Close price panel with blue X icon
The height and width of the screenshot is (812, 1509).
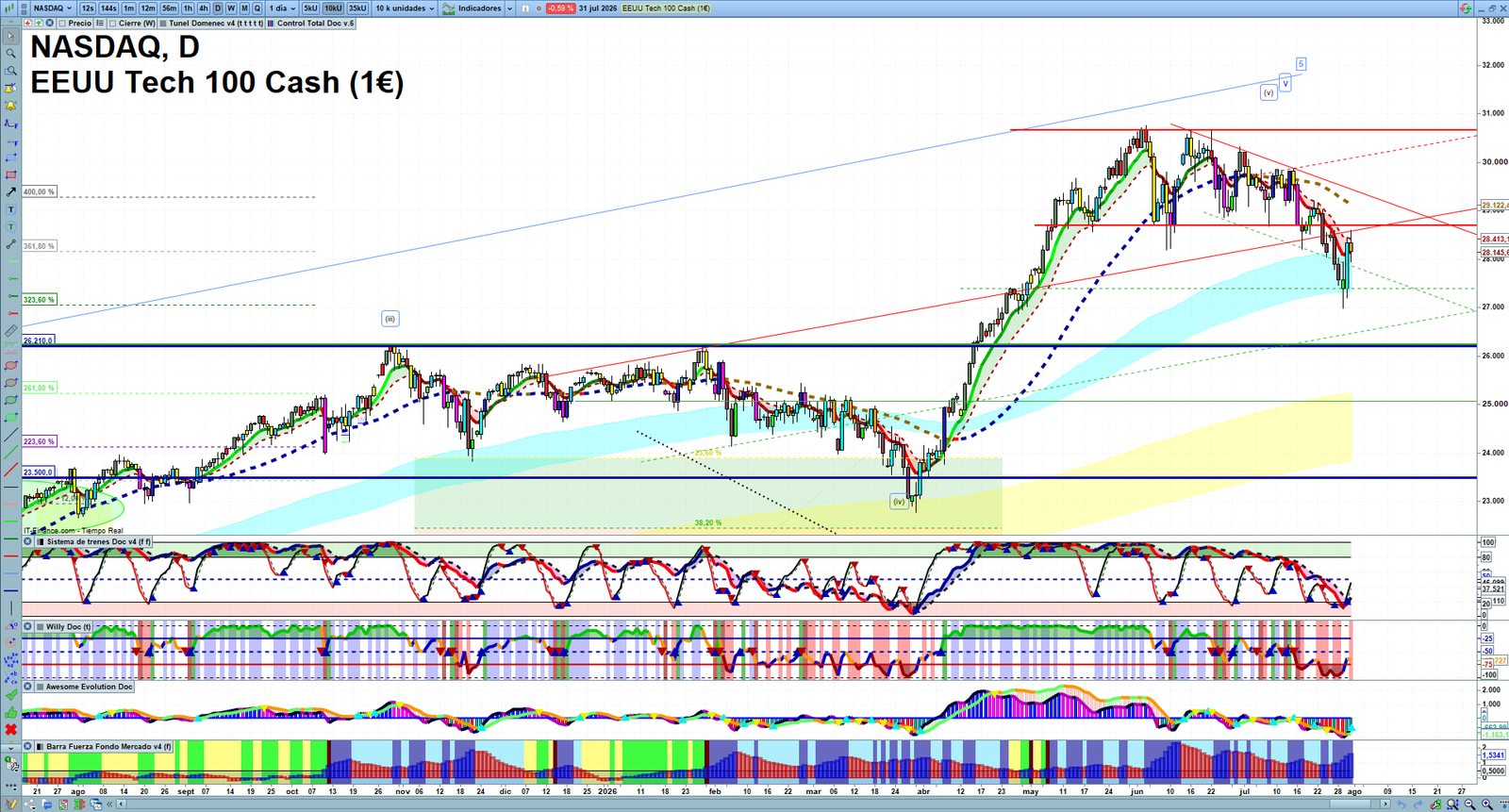[x=50, y=24]
